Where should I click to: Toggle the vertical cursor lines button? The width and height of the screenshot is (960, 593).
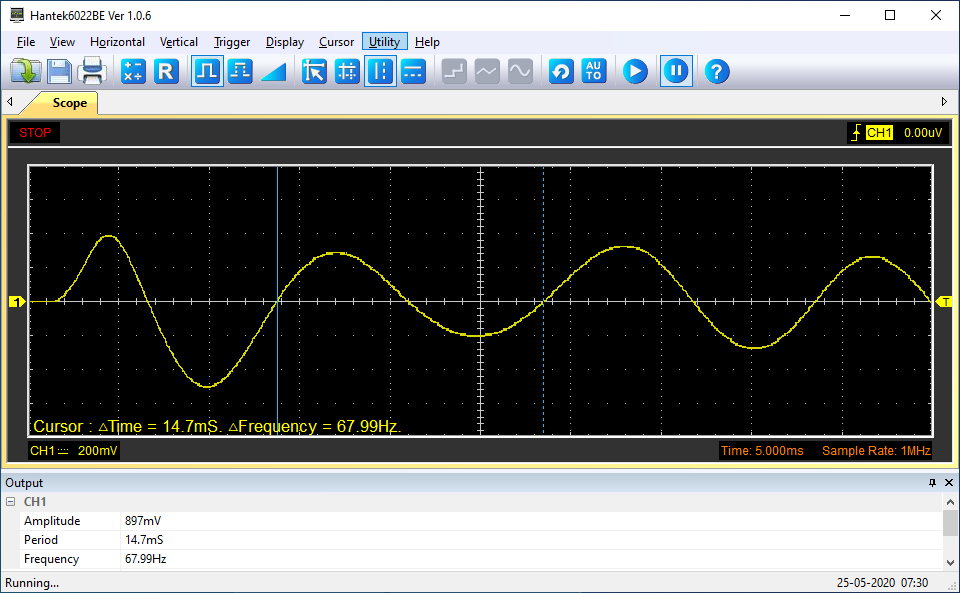380,71
